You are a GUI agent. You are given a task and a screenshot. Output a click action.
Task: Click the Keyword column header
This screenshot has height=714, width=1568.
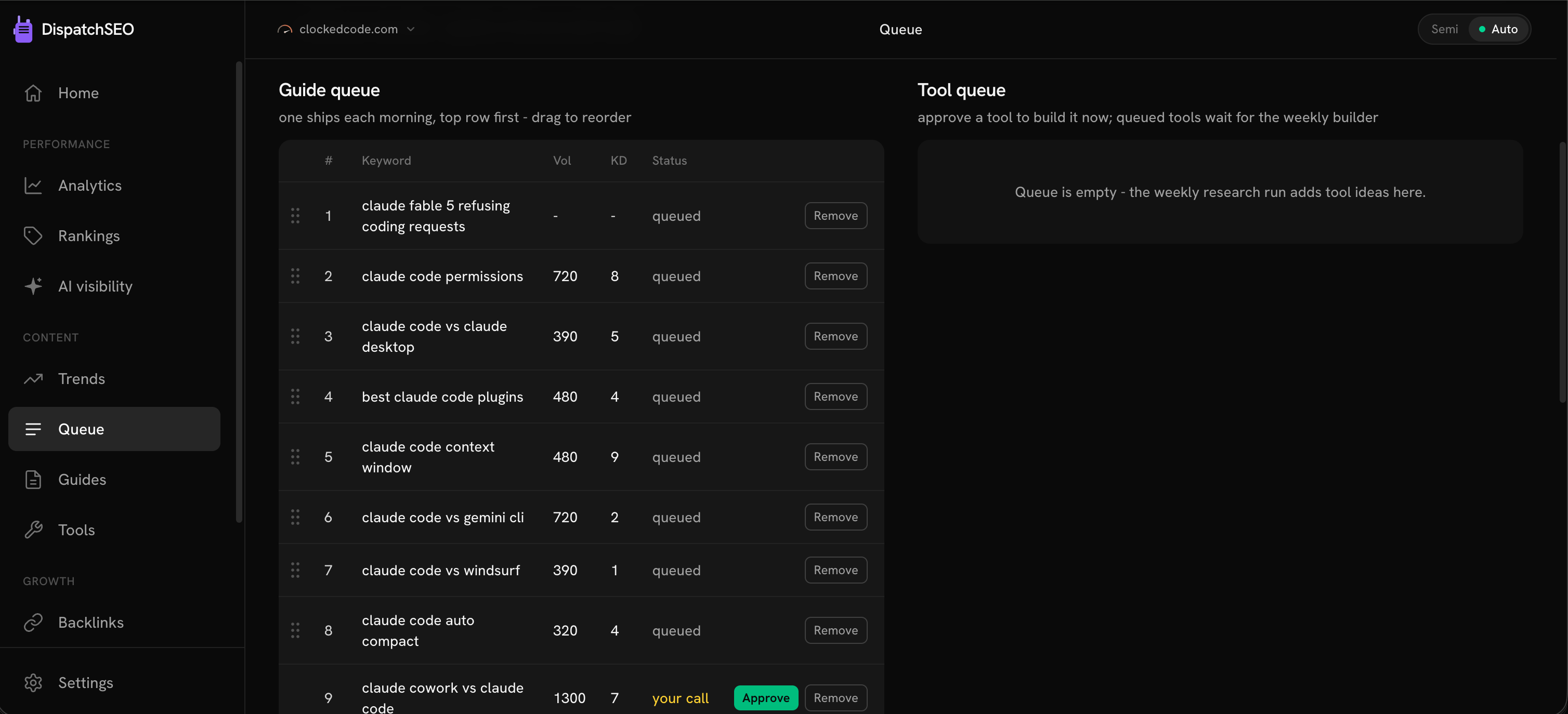tap(386, 161)
